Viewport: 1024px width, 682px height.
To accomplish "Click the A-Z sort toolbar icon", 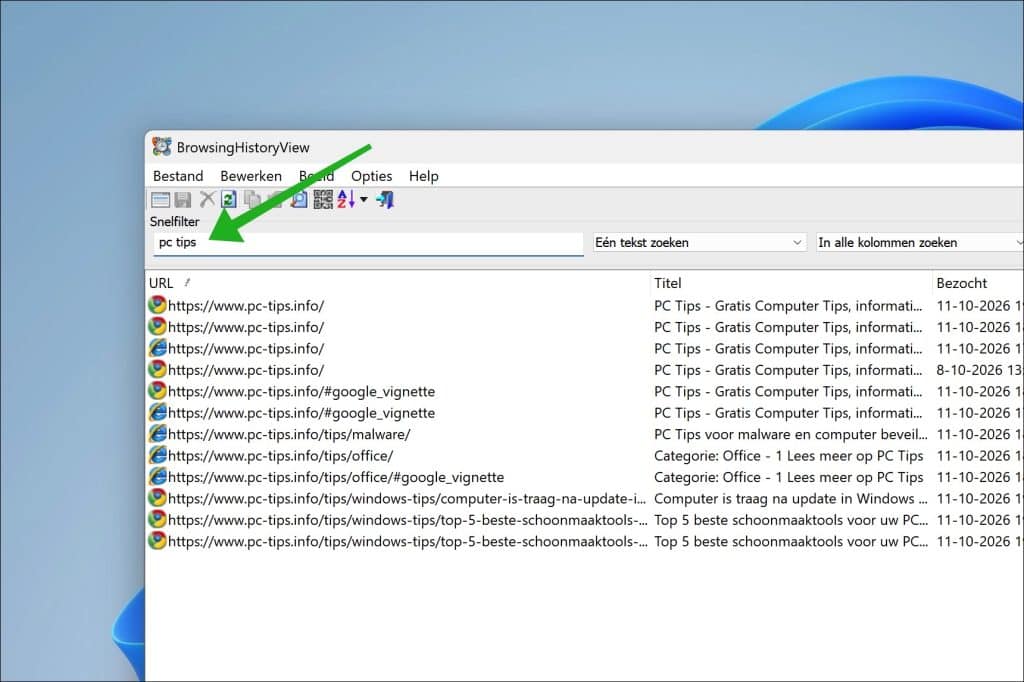I will [346, 199].
